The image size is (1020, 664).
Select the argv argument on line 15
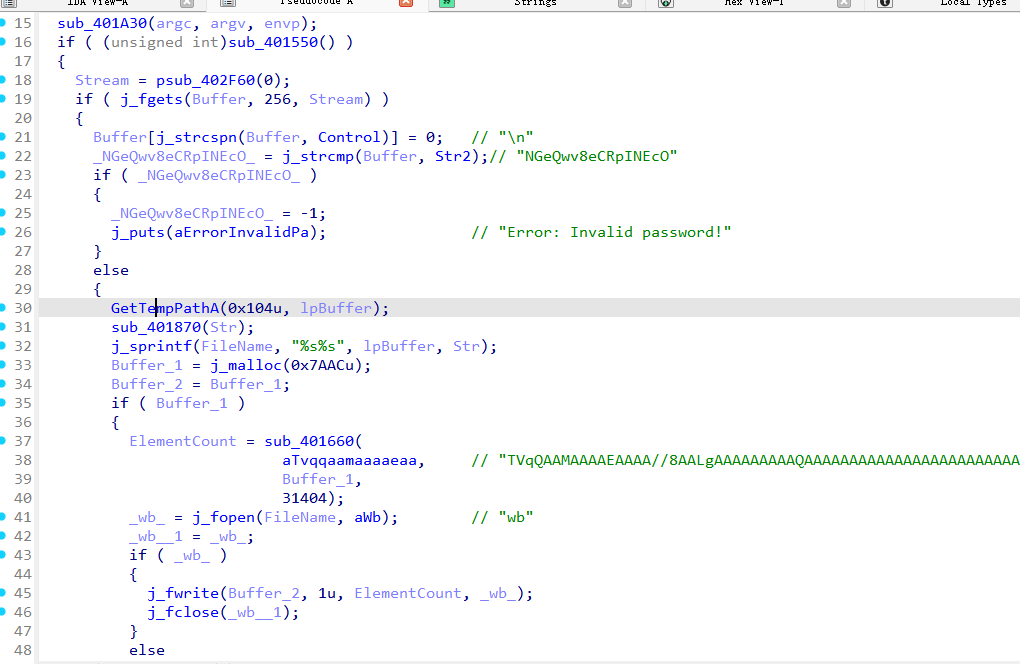pyautogui.click(x=228, y=23)
